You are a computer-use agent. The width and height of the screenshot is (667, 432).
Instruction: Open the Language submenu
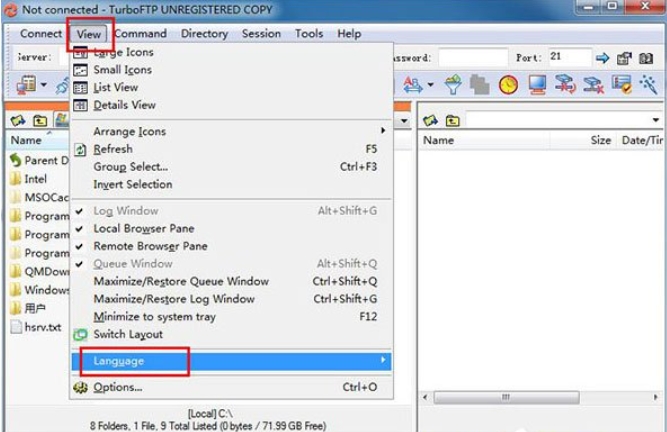[232, 361]
